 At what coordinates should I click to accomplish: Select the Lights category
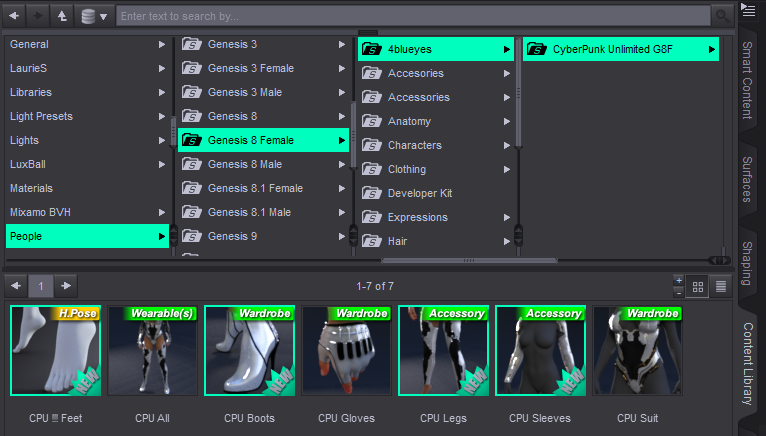tap(87, 140)
